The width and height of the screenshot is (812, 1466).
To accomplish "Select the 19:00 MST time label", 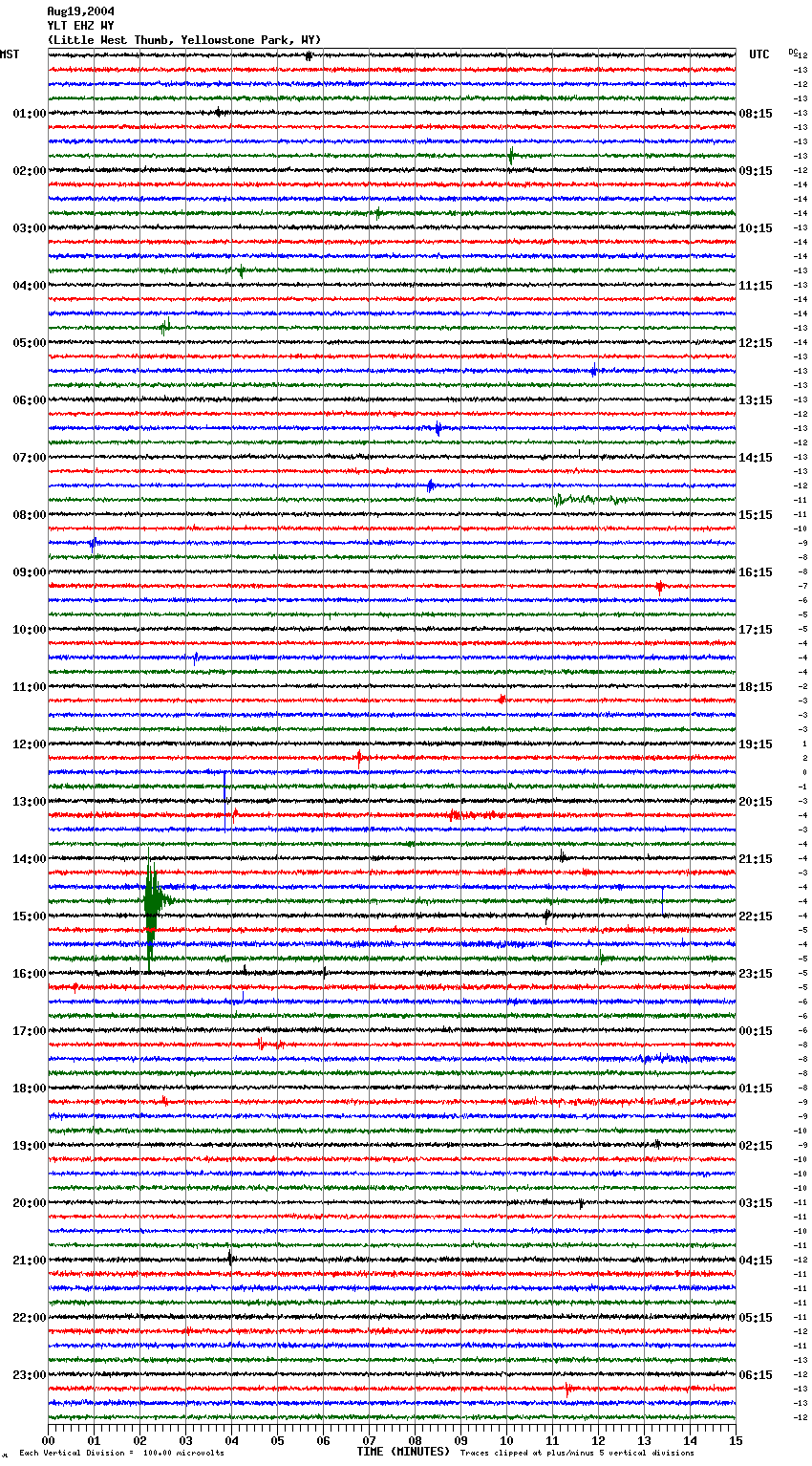I will coord(30,1146).
